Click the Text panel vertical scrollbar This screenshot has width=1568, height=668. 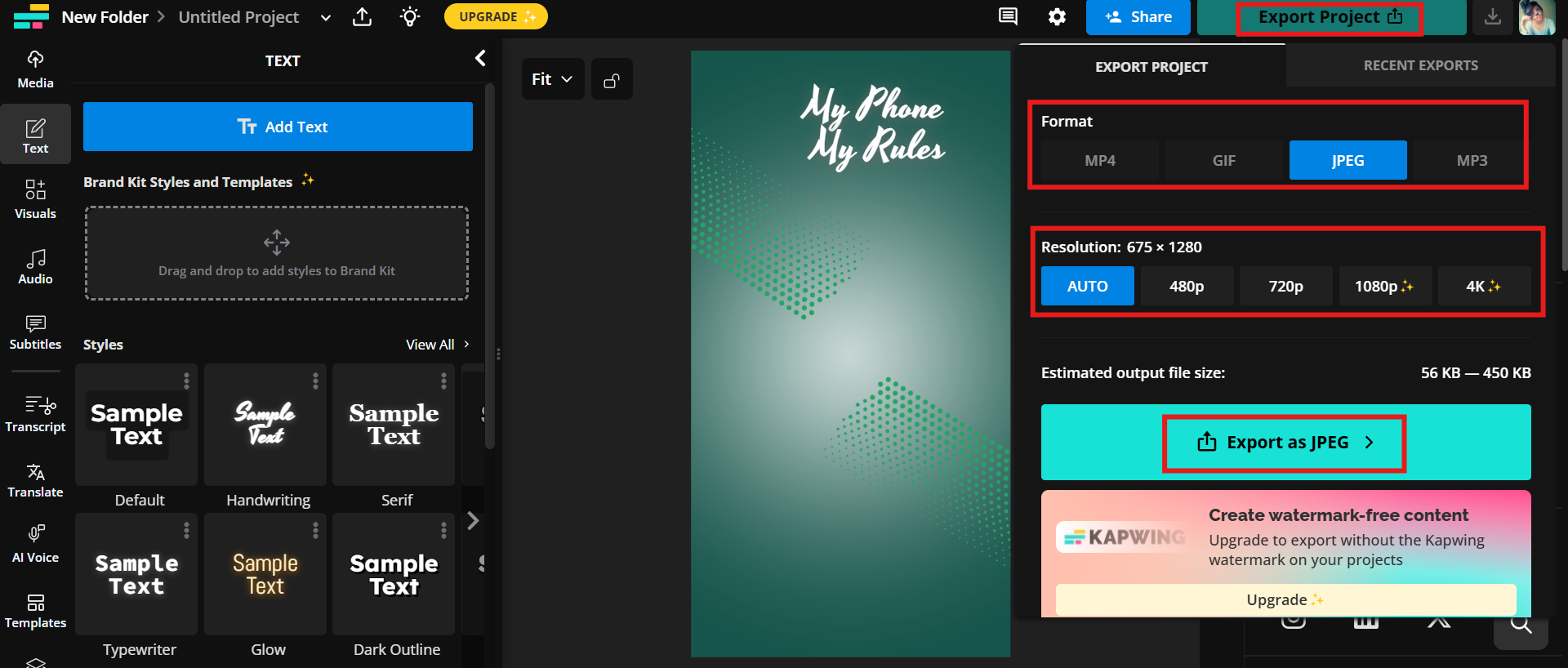(489, 265)
